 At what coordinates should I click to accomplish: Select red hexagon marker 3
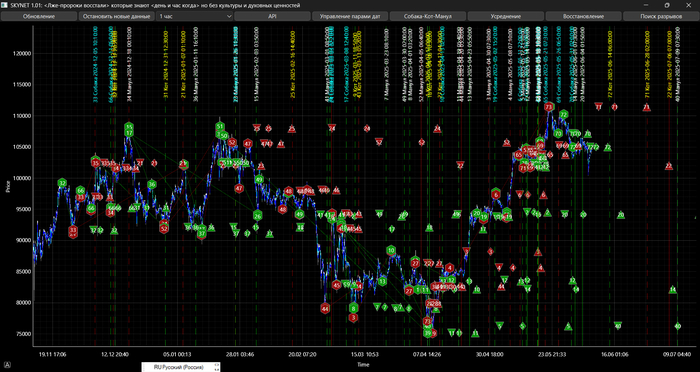coord(354,318)
